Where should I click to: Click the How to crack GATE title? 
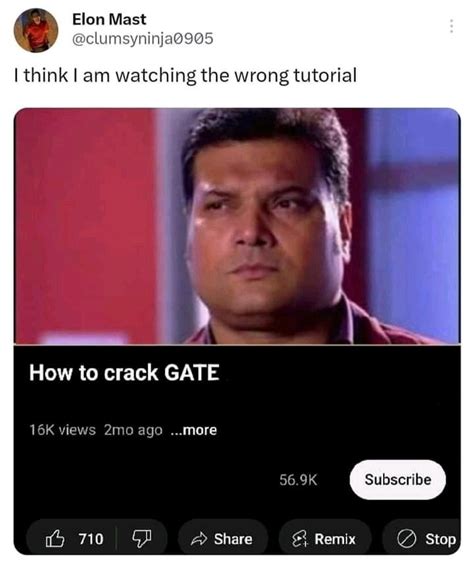tap(124, 373)
